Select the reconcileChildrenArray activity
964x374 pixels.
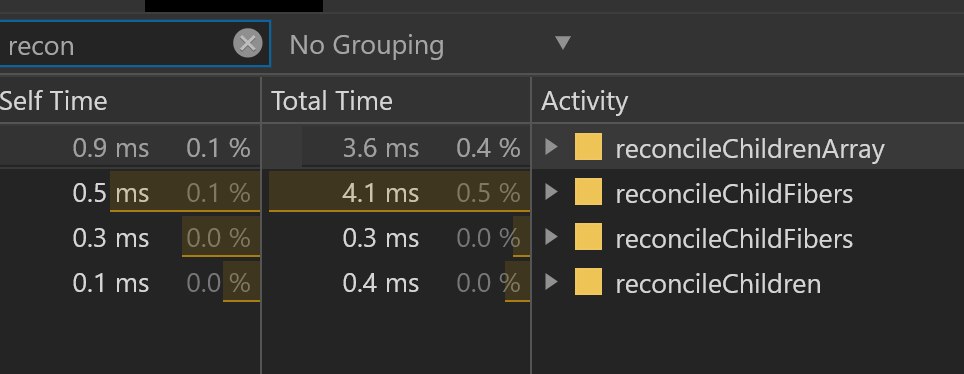click(749, 149)
